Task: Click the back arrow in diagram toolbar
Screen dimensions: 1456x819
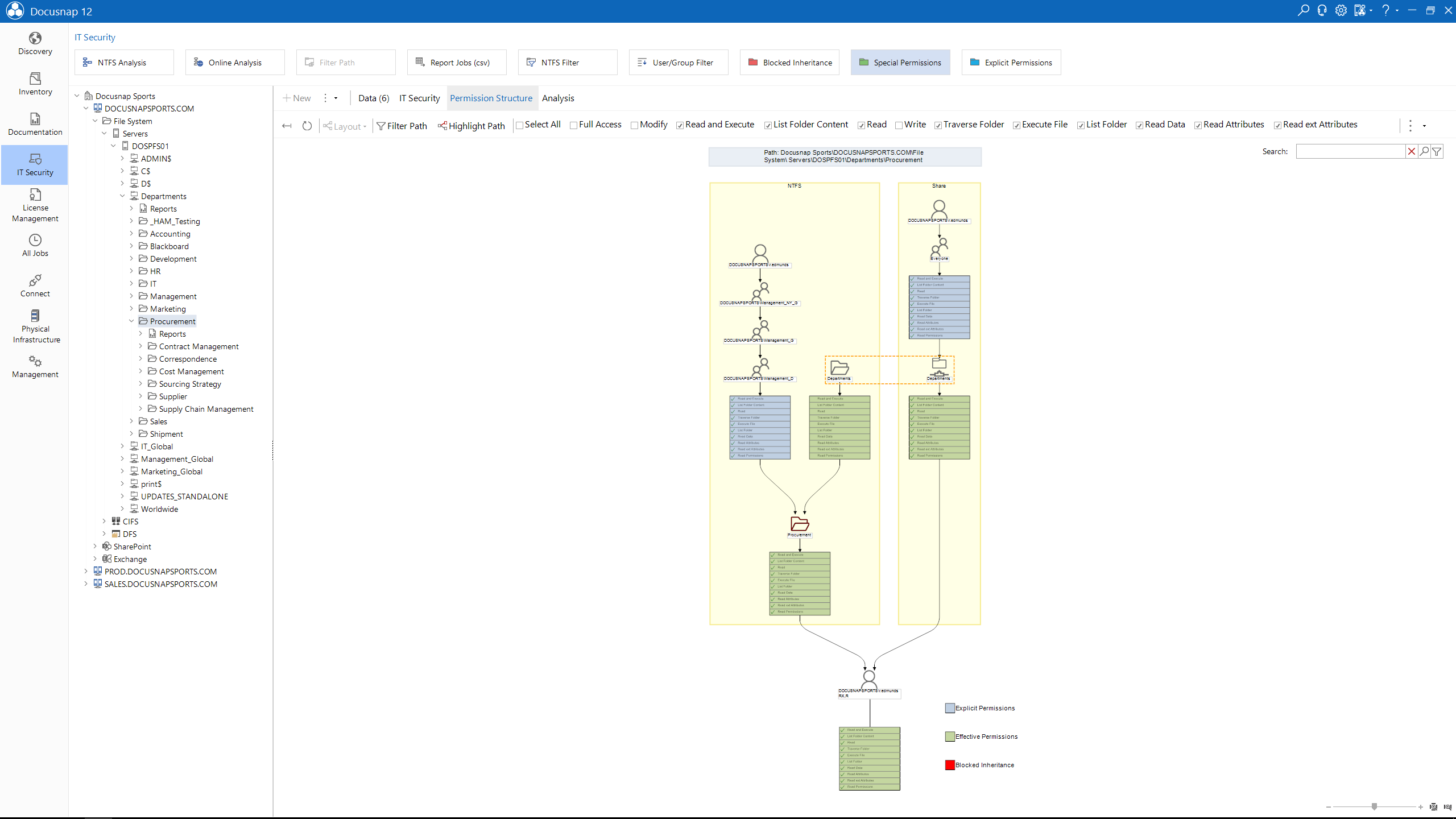Action: click(x=287, y=126)
